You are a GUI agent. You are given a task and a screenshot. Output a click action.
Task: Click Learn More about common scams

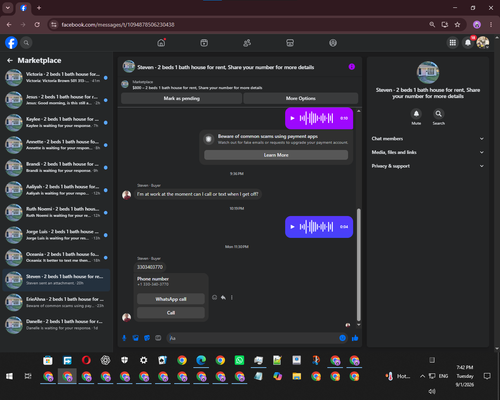click(276, 155)
